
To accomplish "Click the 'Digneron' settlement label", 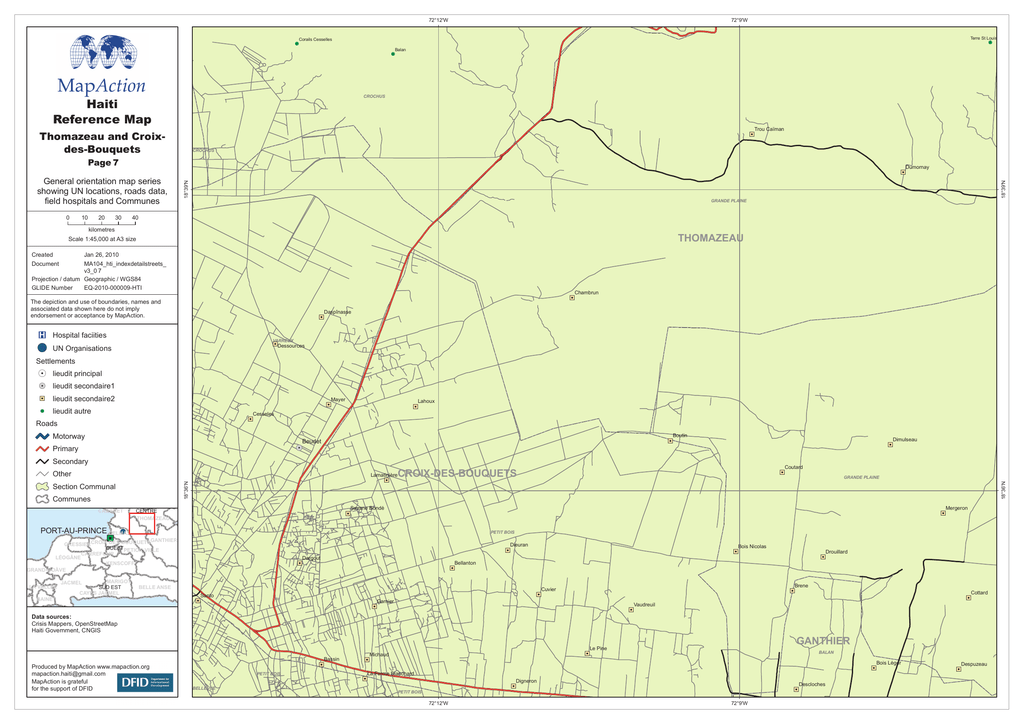I will tap(526, 681).
